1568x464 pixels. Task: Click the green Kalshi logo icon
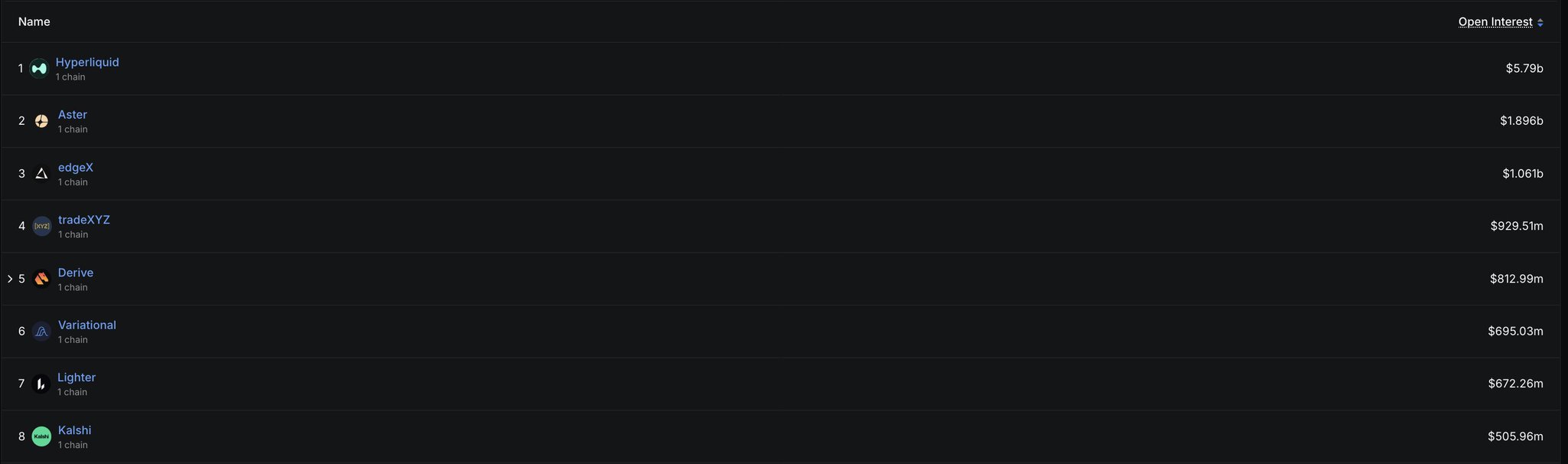pos(41,436)
